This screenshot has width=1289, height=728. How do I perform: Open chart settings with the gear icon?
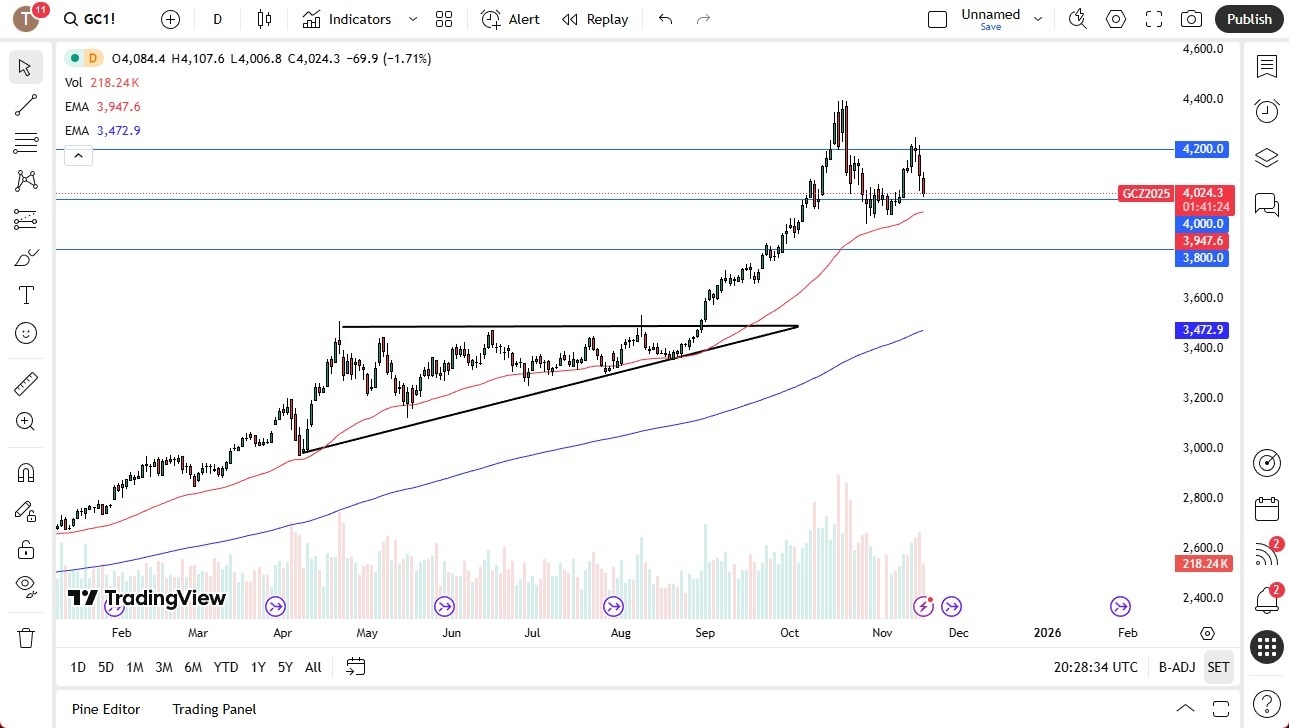(x=1115, y=18)
